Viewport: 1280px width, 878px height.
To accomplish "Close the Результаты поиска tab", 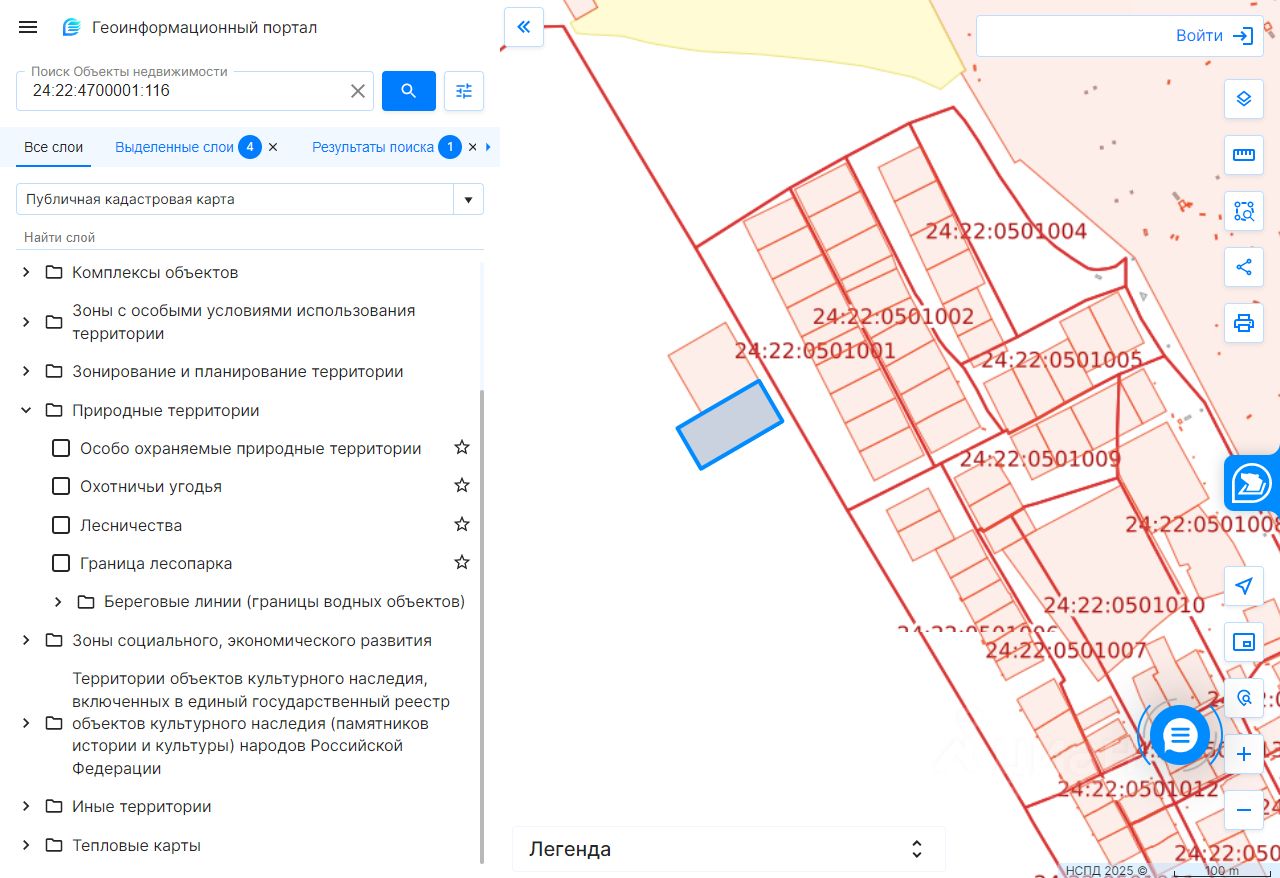I will click(473, 147).
